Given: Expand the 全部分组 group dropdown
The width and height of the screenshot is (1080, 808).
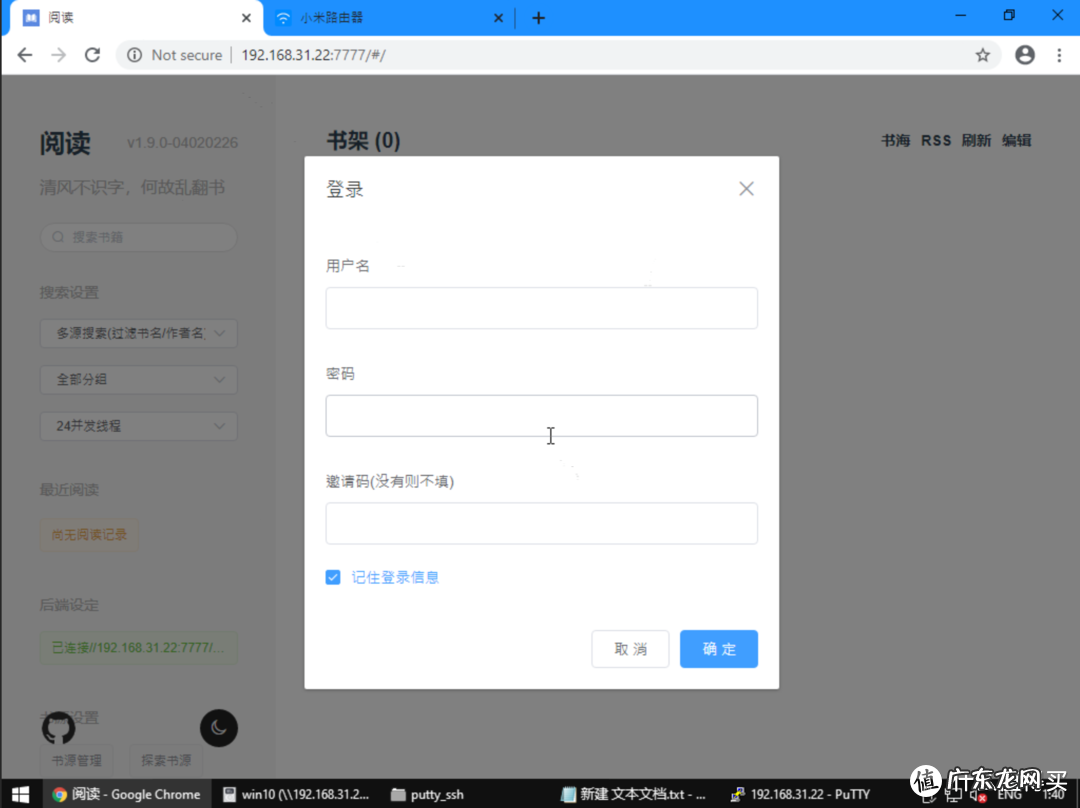Looking at the screenshot, I should 138,380.
